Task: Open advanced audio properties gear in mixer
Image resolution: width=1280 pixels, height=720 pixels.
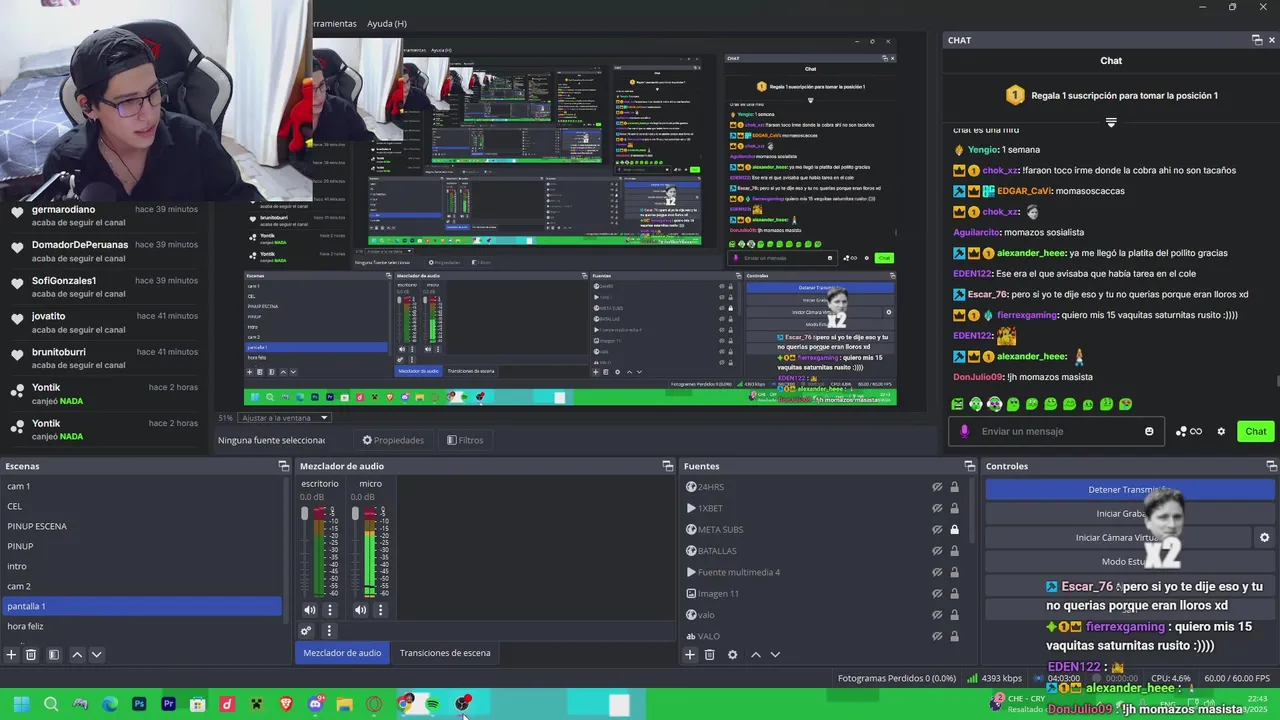Action: 306,631
